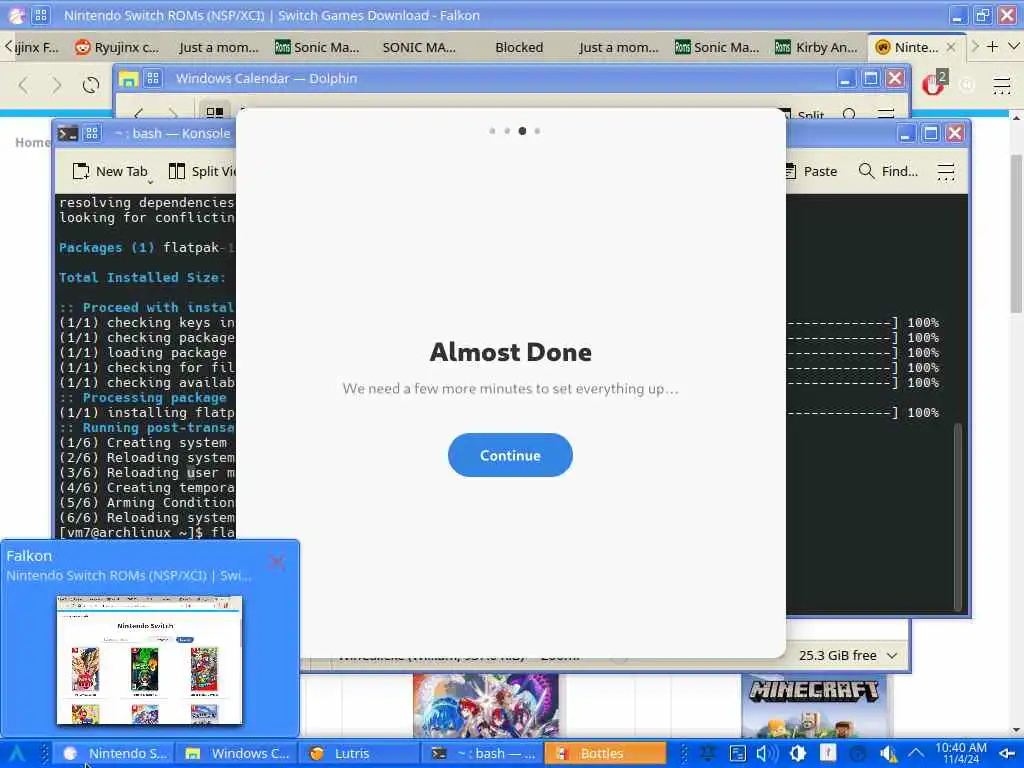Screen dimensions: 1024x768
Task: Switch to the Blocked tab
Action: (519, 47)
